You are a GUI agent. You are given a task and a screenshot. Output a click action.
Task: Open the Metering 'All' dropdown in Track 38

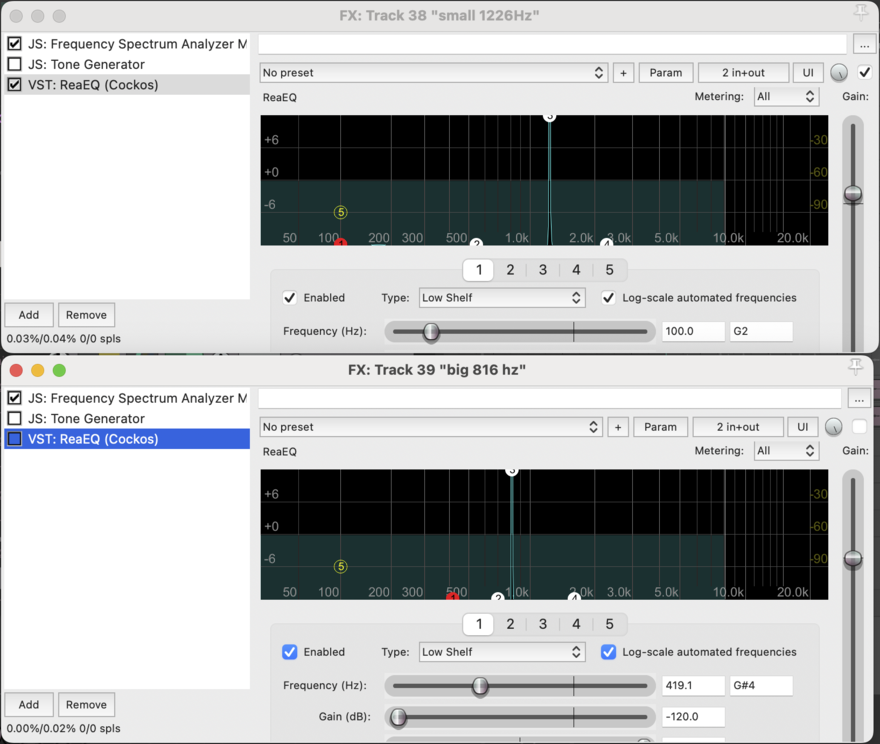[x=785, y=97]
